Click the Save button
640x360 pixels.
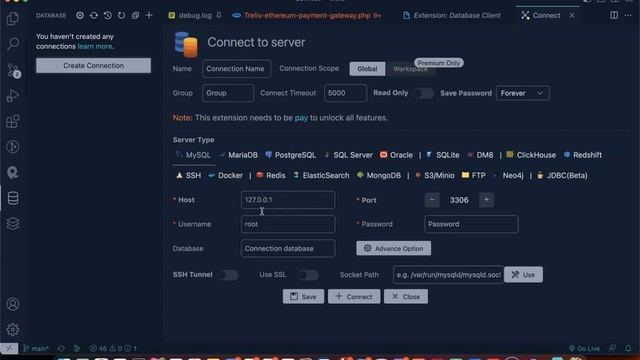point(303,297)
